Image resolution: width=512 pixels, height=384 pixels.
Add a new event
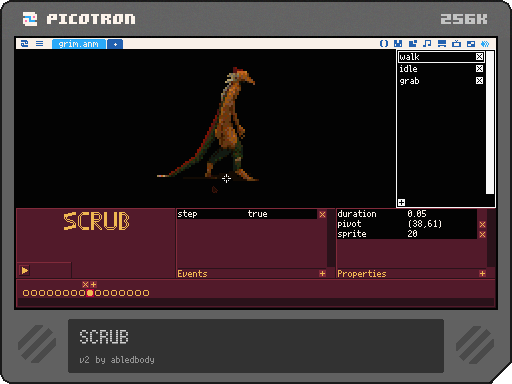(x=322, y=274)
